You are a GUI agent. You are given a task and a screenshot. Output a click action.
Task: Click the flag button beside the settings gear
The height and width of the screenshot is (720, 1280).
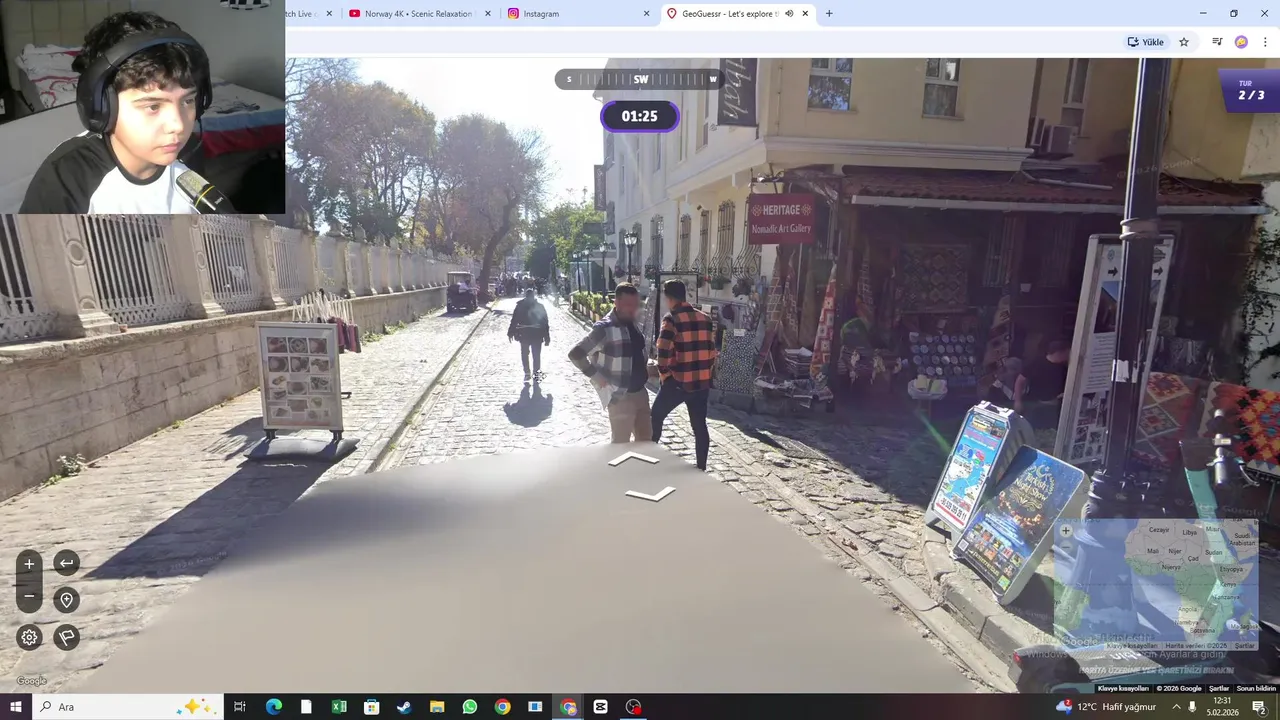(66, 637)
